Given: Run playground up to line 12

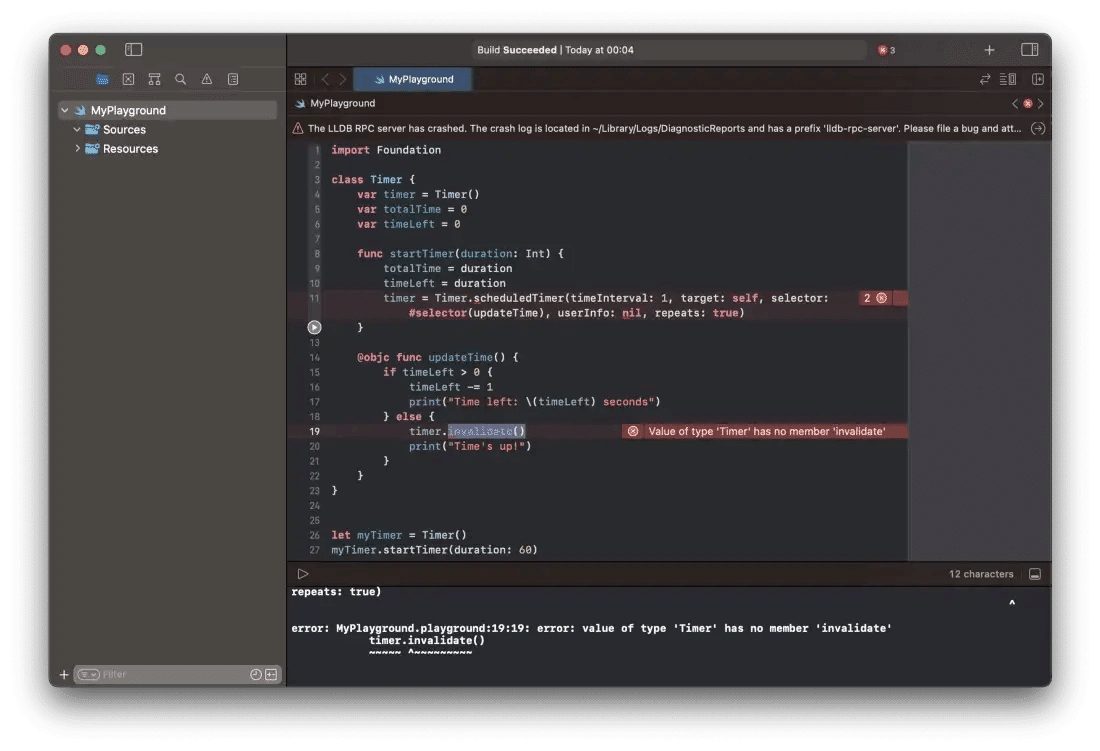Looking at the screenshot, I should [314, 327].
